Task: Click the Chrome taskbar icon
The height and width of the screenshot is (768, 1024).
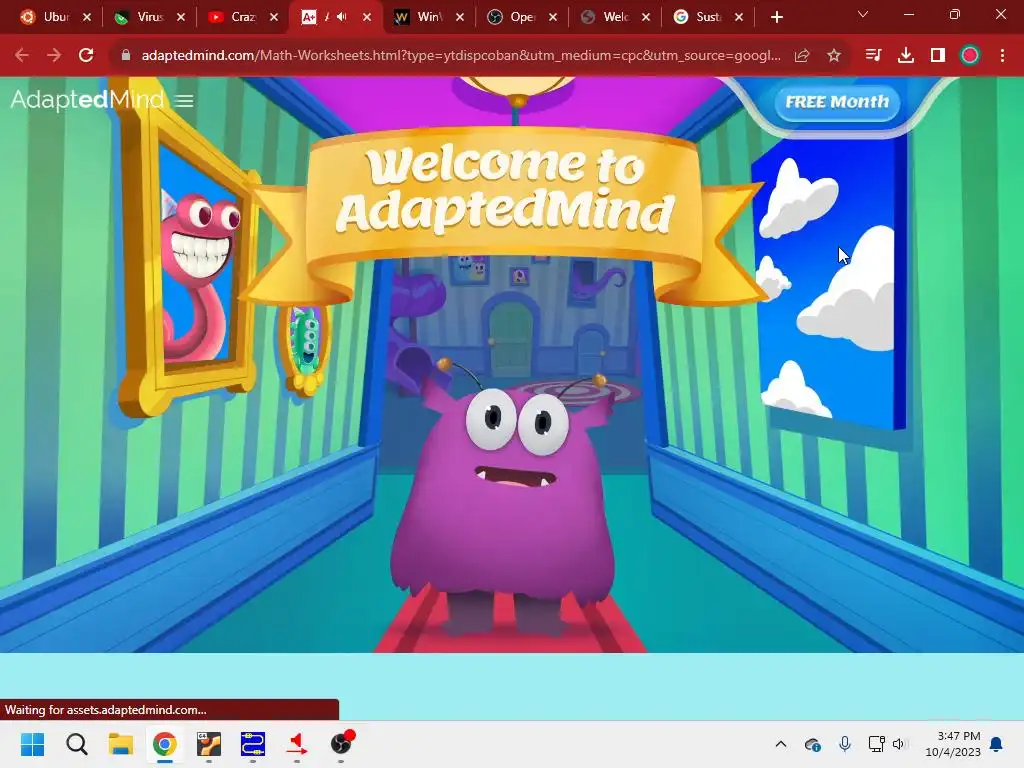Action: coord(165,744)
